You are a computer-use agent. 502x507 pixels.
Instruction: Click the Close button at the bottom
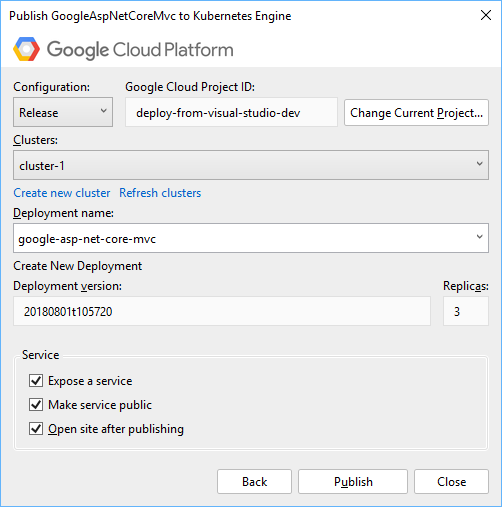pos(451,482)
